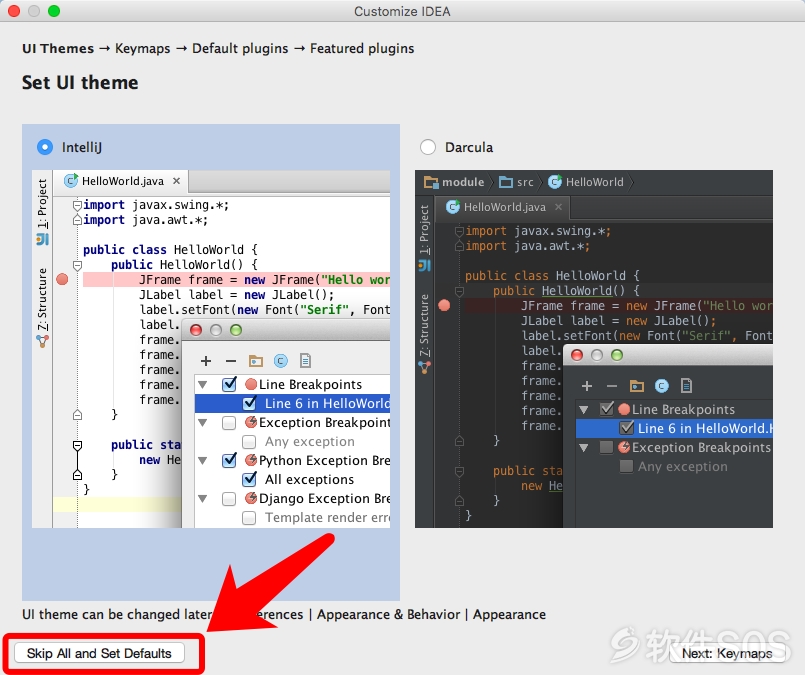Viewport: 805px width, 675px height.
Task: Click Skip All and Set Defaults
Action: coord(99,653)
